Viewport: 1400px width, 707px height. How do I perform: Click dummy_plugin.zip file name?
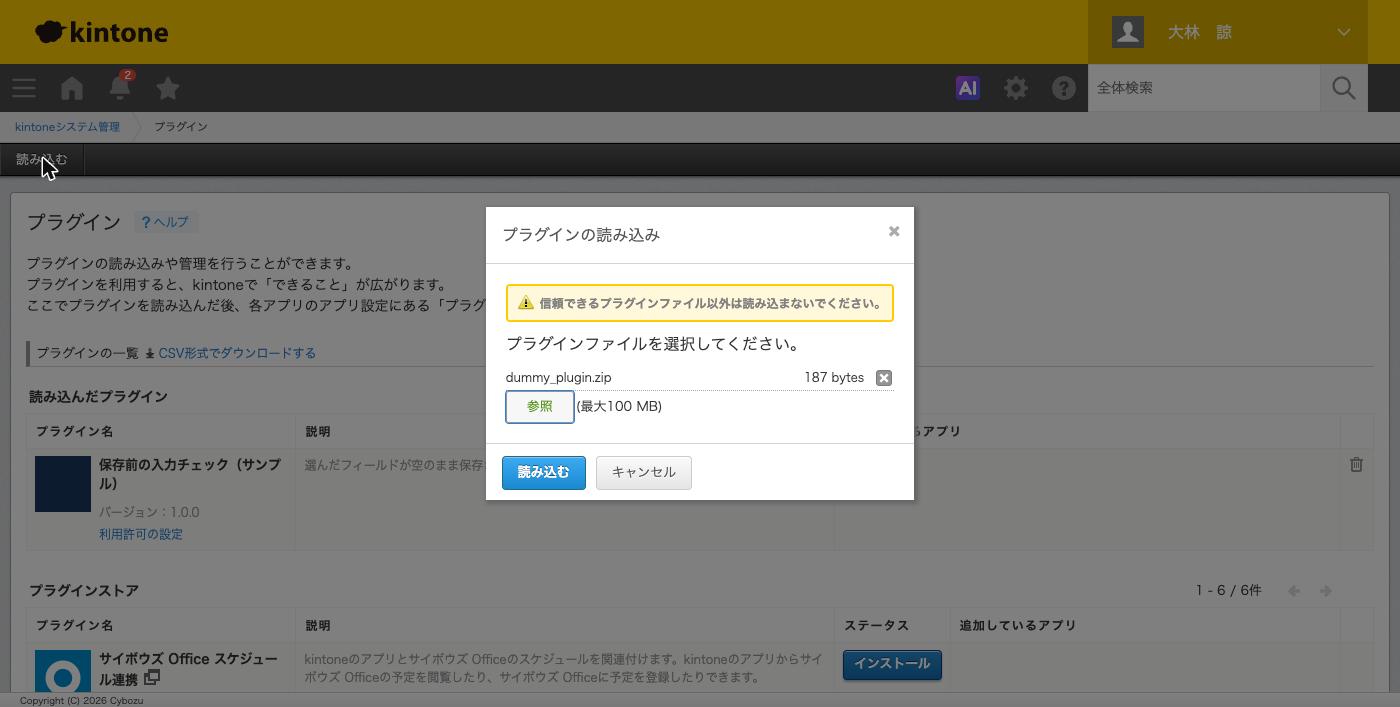pos(558,378)
